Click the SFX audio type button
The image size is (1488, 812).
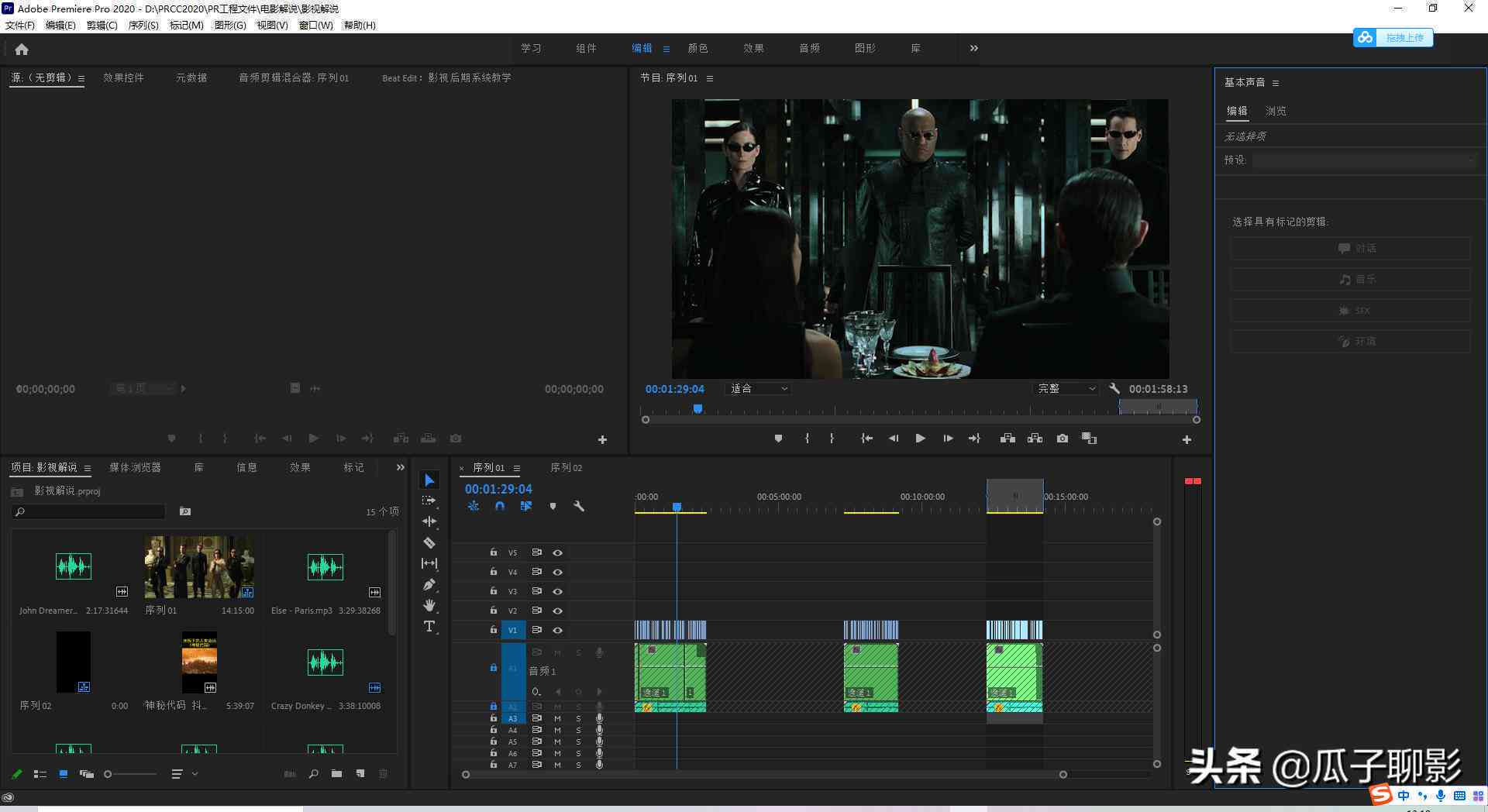(x=1350, y=310)
